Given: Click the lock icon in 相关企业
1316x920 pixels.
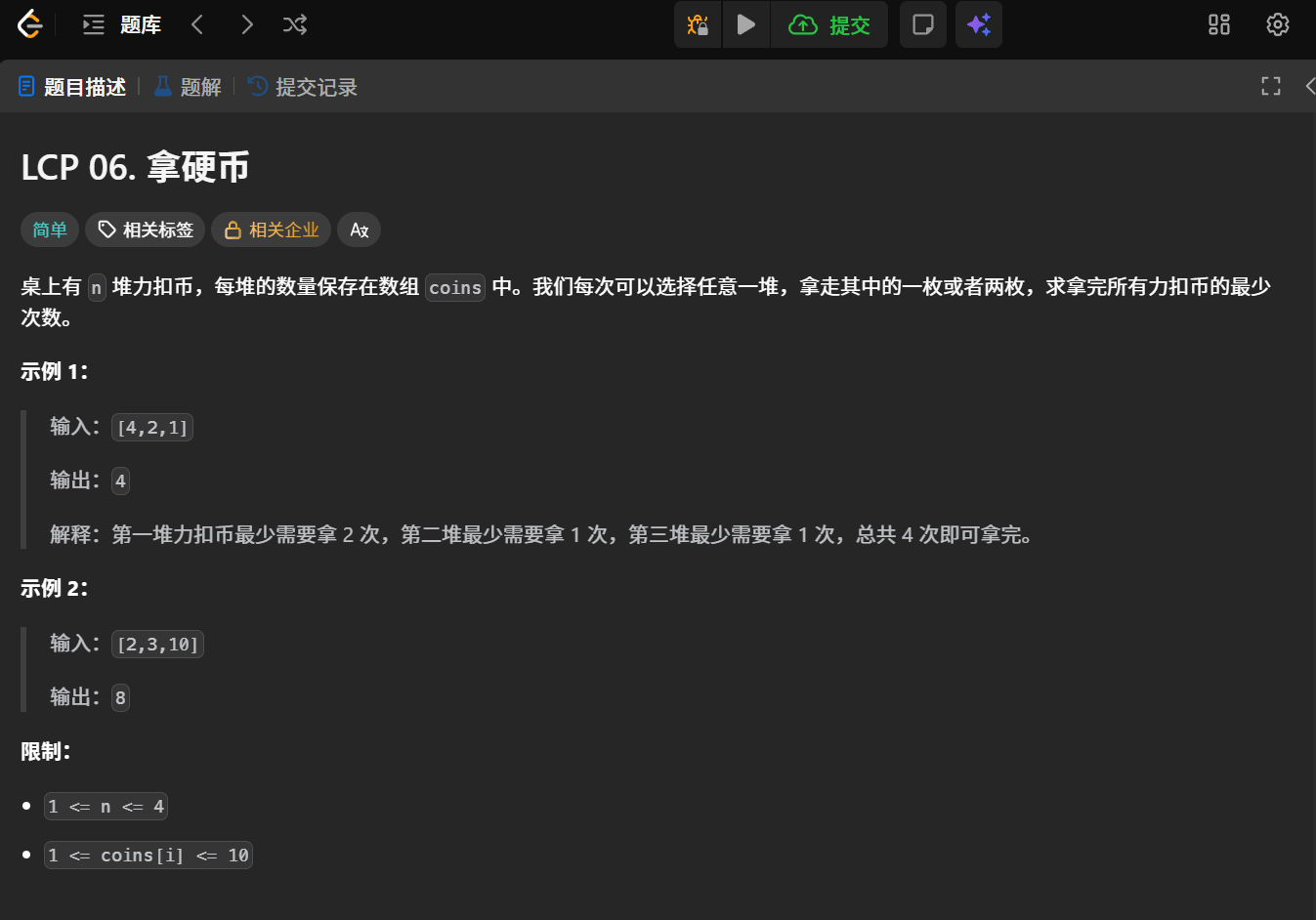Looking at the screenshot, I should 233,230.
